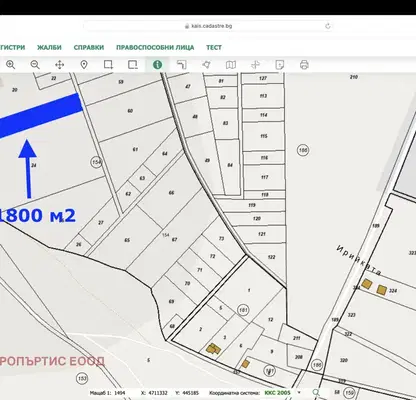The image size is (416, 400).
Task: Click parcel 12 on the map
Action: (x=270, y=319)
